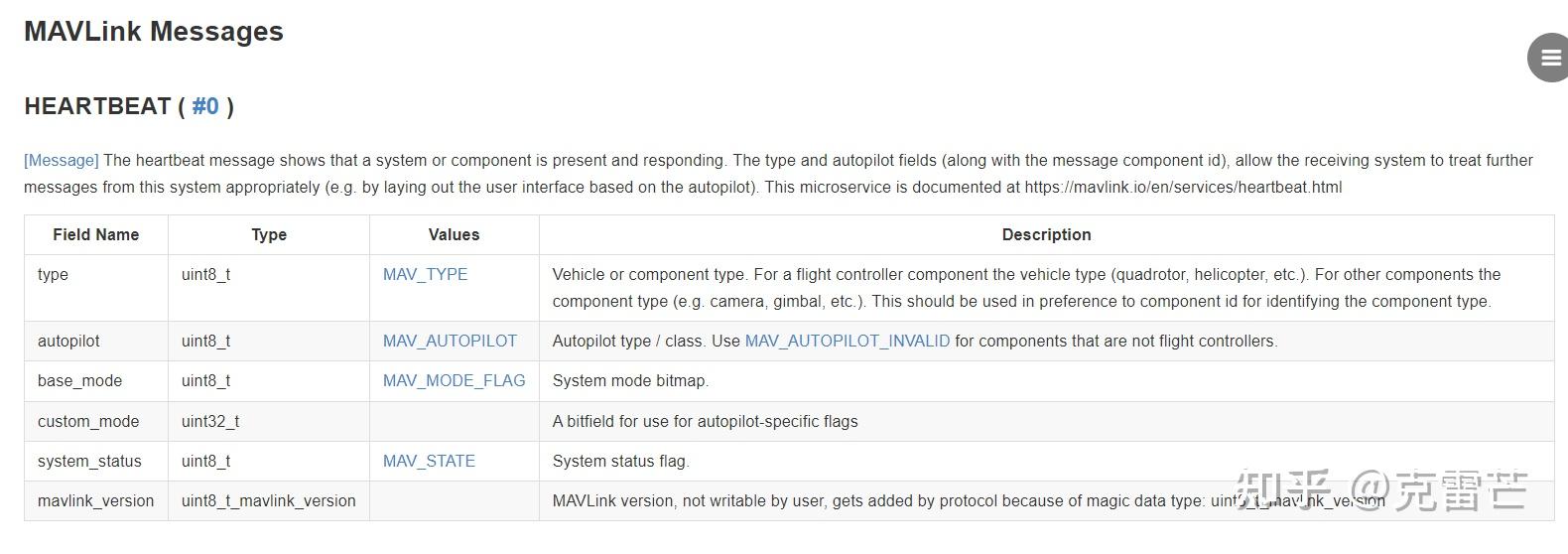Screen dimensions: 1568x554
Task: Click the Field Name column header
Action: tap(96, 234)
